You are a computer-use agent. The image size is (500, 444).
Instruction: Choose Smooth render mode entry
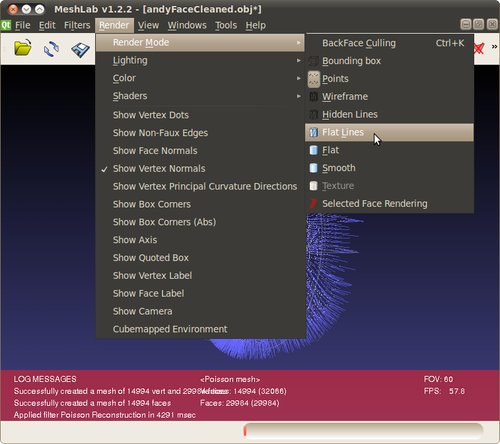(389, 168)
